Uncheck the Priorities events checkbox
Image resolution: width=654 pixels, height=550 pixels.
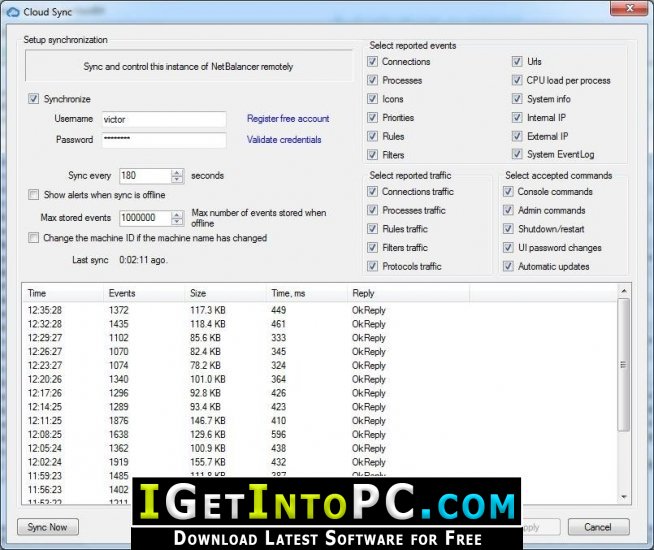pyautogui.click(x=372, y=118)
